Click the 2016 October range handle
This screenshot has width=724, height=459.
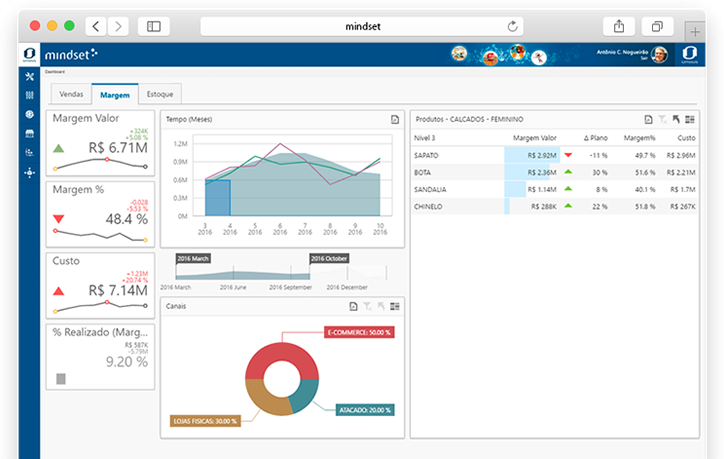(329, 259)
